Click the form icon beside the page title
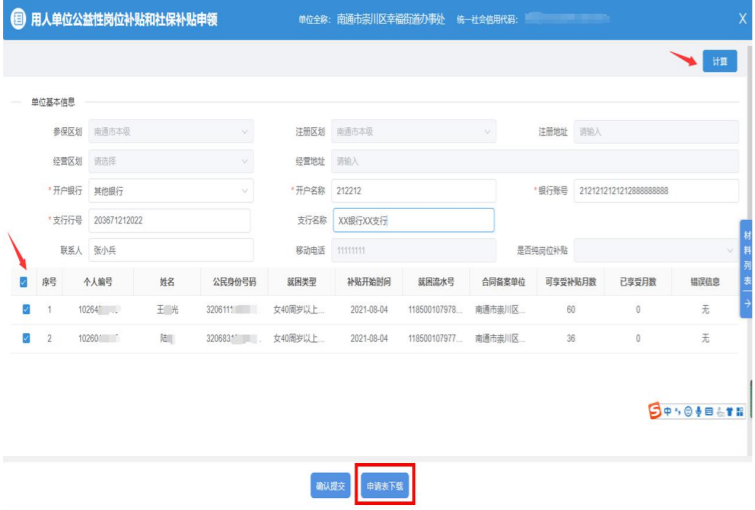 18,20
